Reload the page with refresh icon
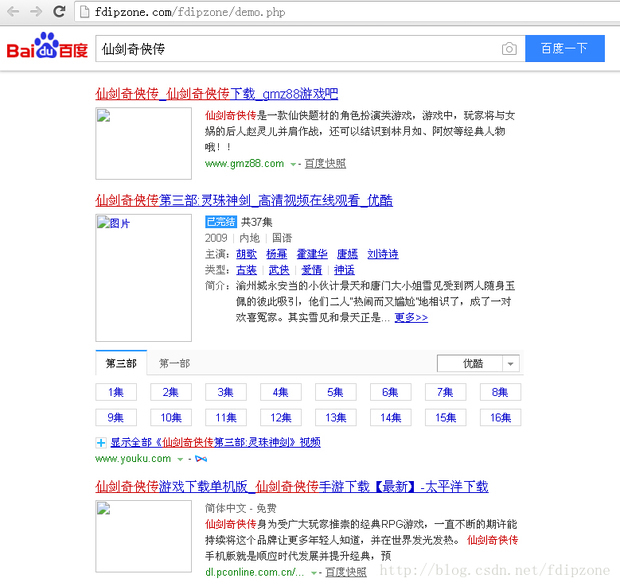Viewport: 620px width, 586px height. [x=59, y=11]
